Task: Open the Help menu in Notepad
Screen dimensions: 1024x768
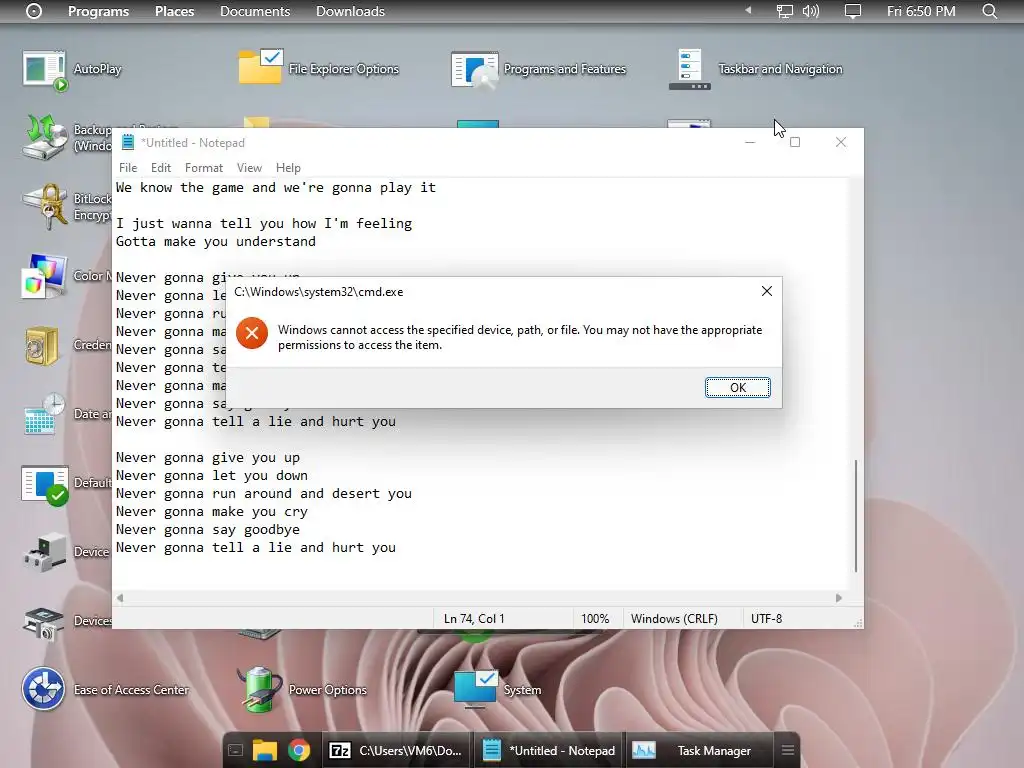Action: [288, 168]
